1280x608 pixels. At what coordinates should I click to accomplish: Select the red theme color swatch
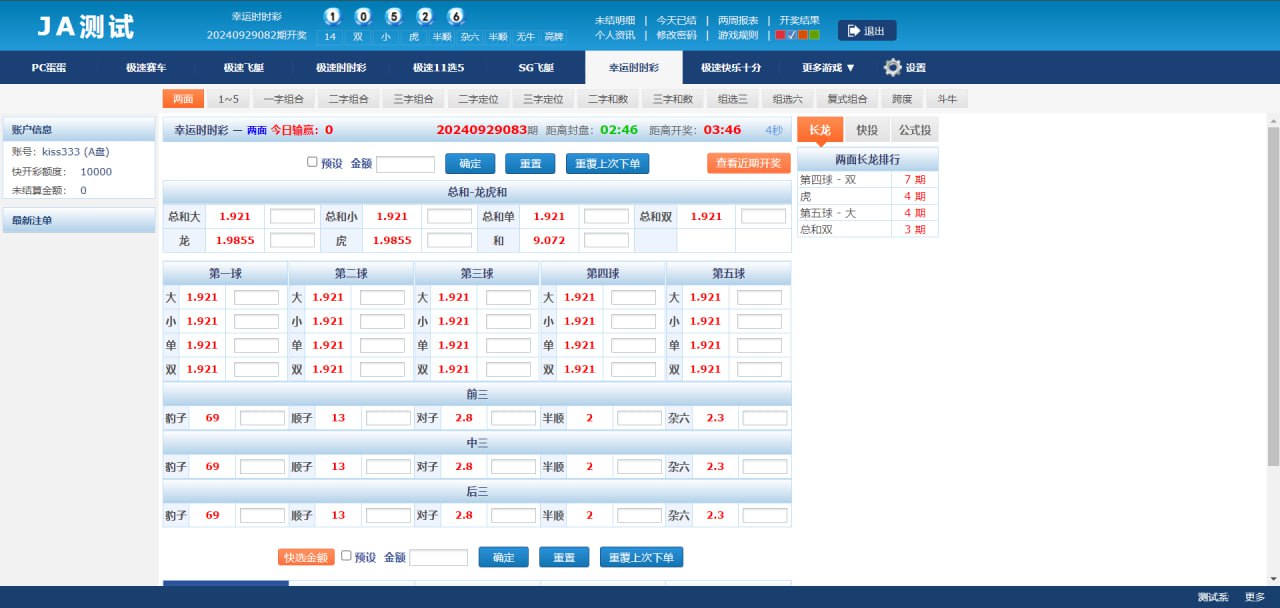click(780, 35)
